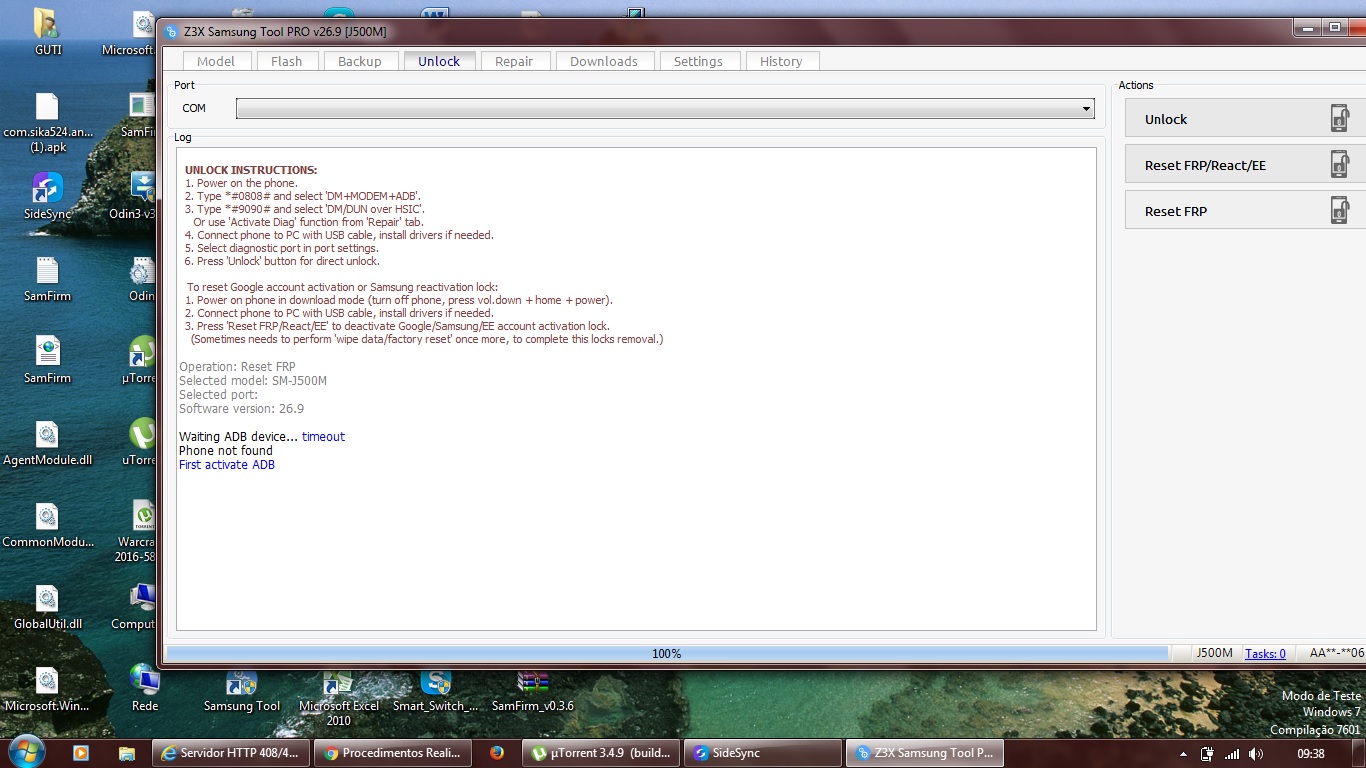Switch to Servidor HTTP 408 taskbar window
This screenshot has height=768, width=1366.
tap(231, 753)
